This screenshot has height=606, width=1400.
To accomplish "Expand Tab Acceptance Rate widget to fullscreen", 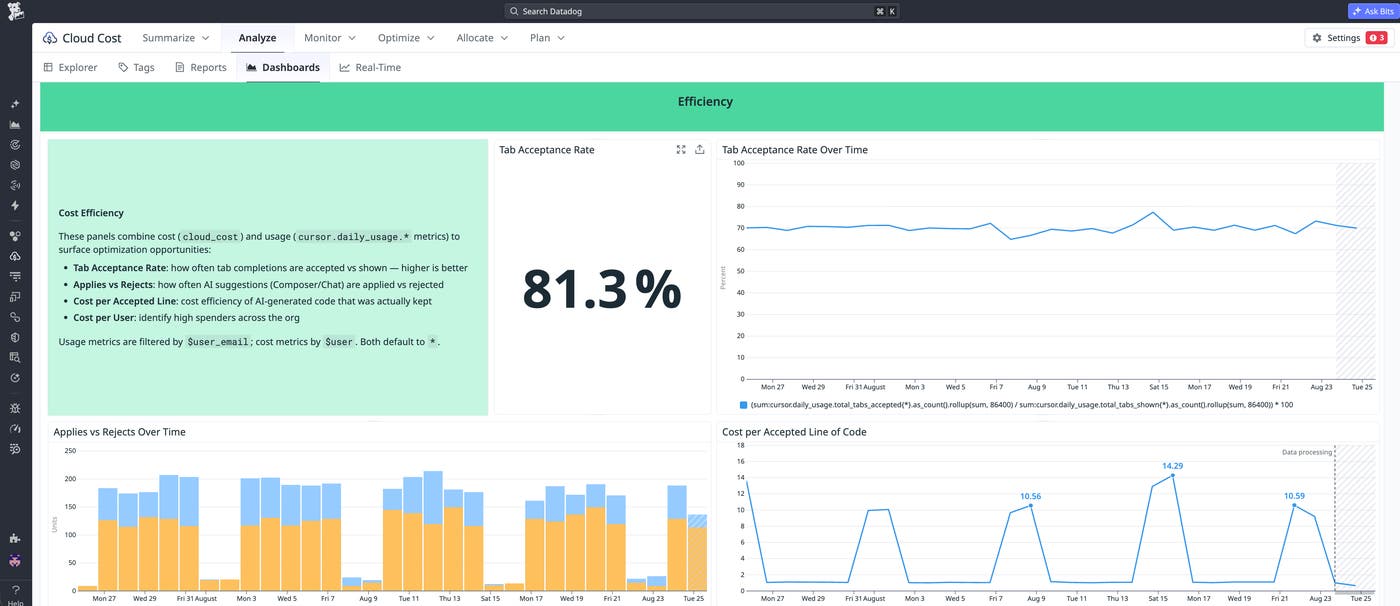I will [x=681, y=149].
